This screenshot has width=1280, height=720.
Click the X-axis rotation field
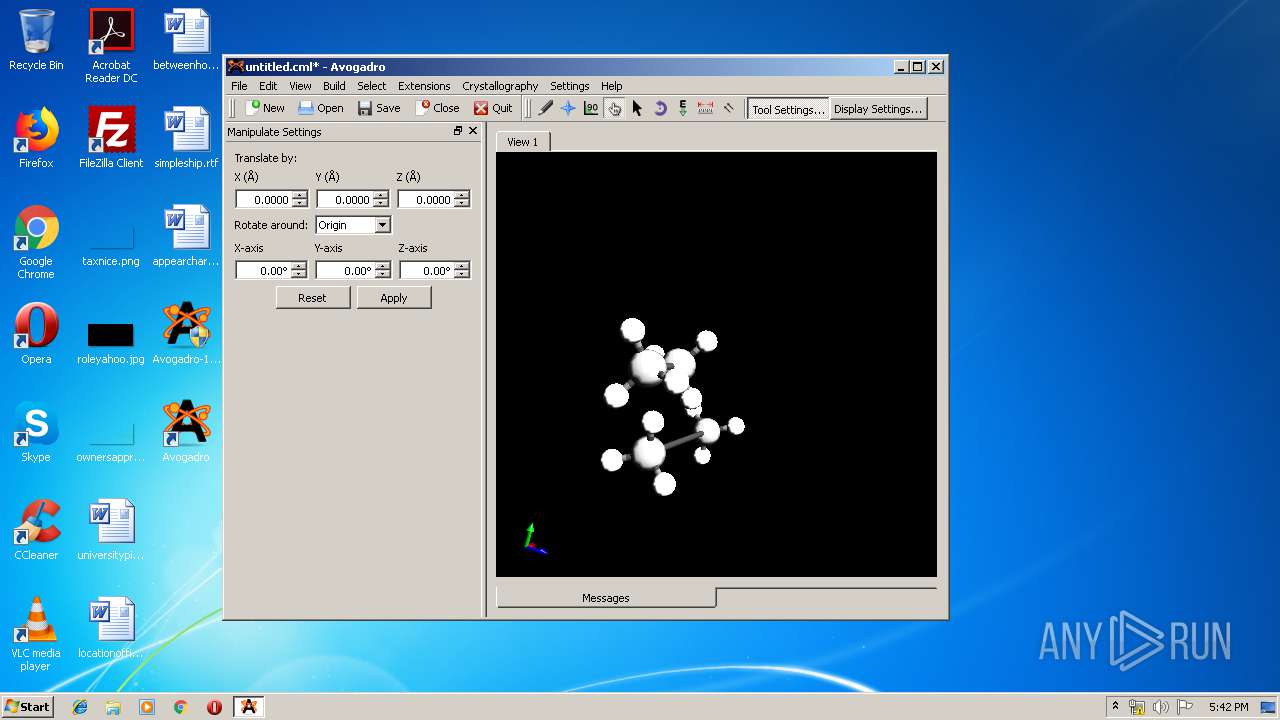point(264,270)
